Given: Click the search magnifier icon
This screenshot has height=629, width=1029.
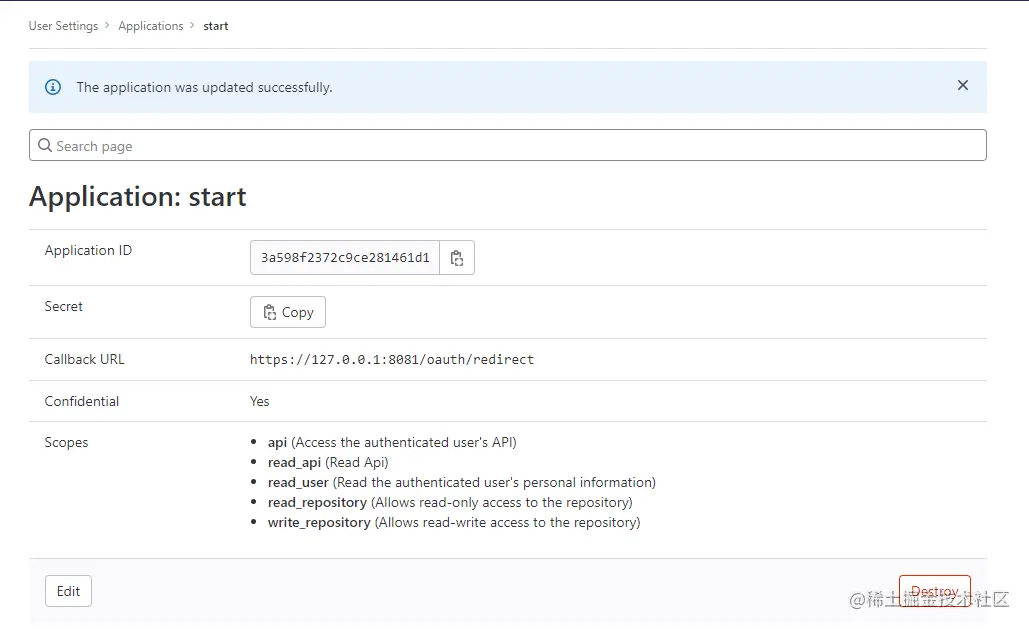Looking at the screenshot, I should pos(45,145).
